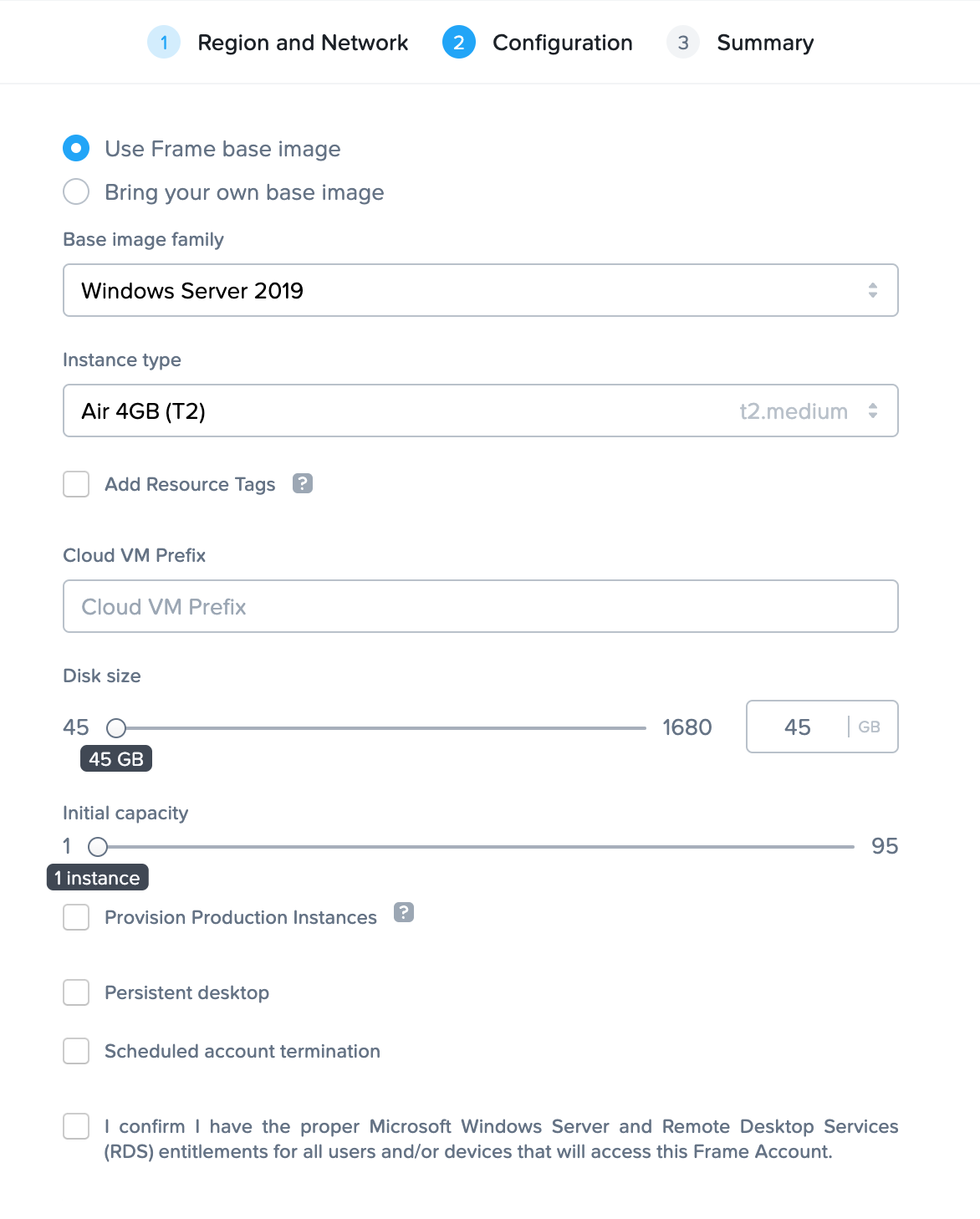The image size is (980, 1219).
Task: Click the numbered circle for step 1
Action: (x=164, y=42)
